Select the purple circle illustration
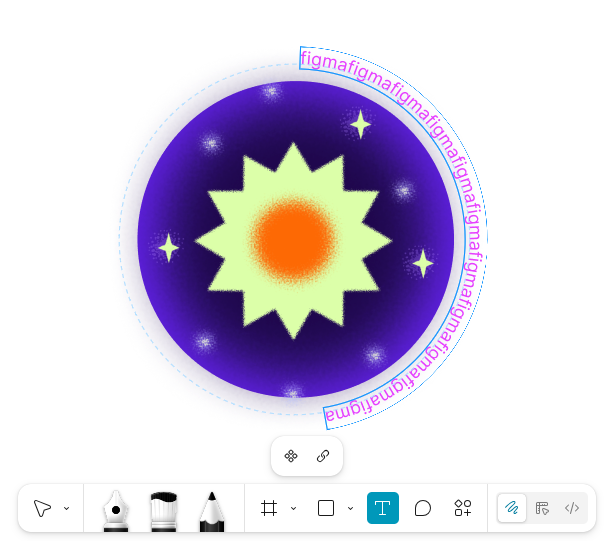The image size is (611, 541). point(295,239)
